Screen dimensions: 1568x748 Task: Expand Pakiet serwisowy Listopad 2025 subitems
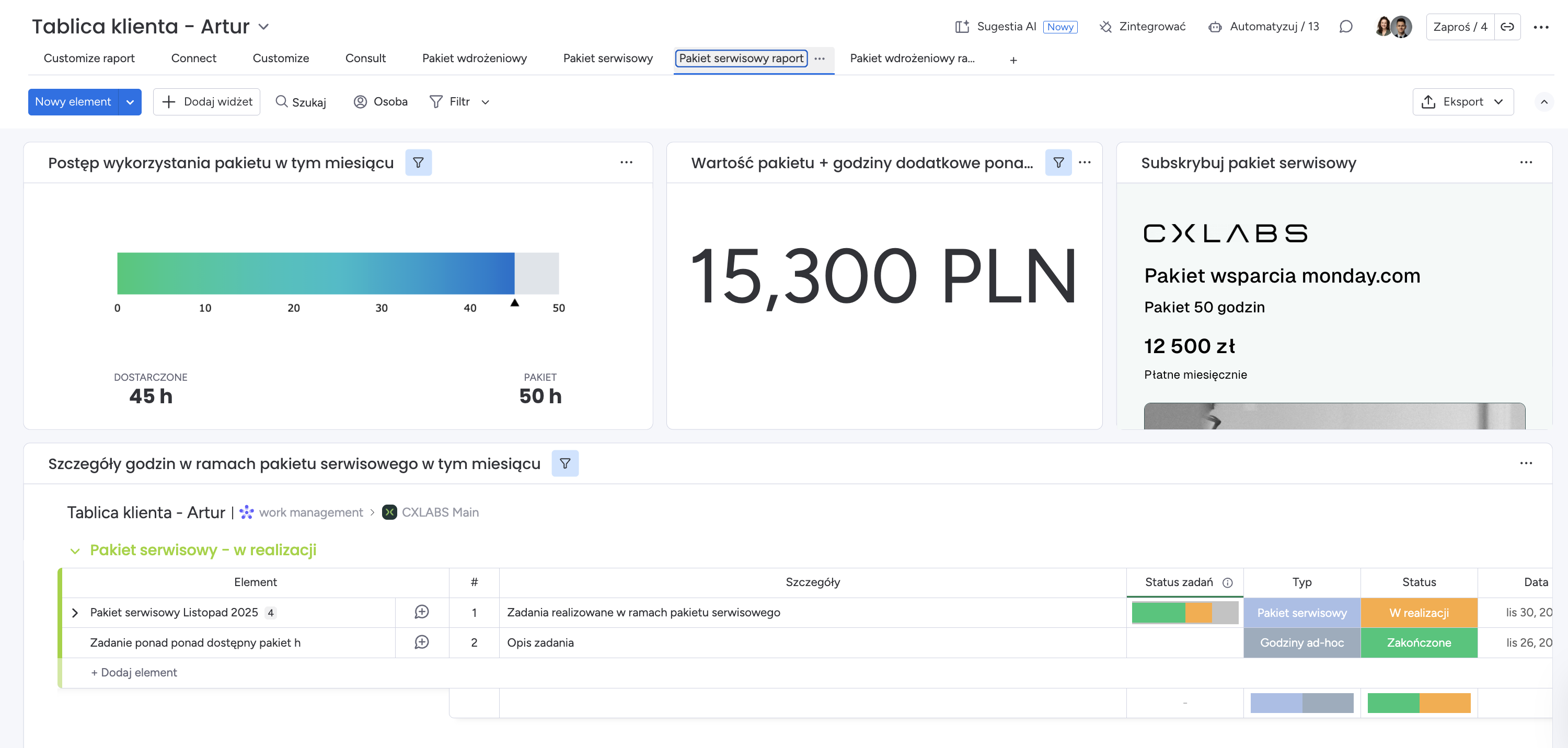(75, 613)
